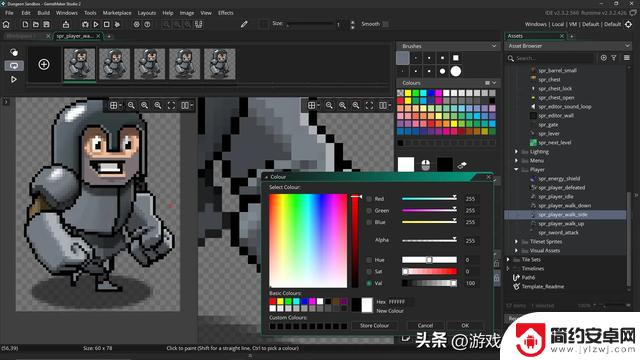Toggle the Smooth checkbox
The width and height of the screenshot is (640, 360).
click(386, 24)
